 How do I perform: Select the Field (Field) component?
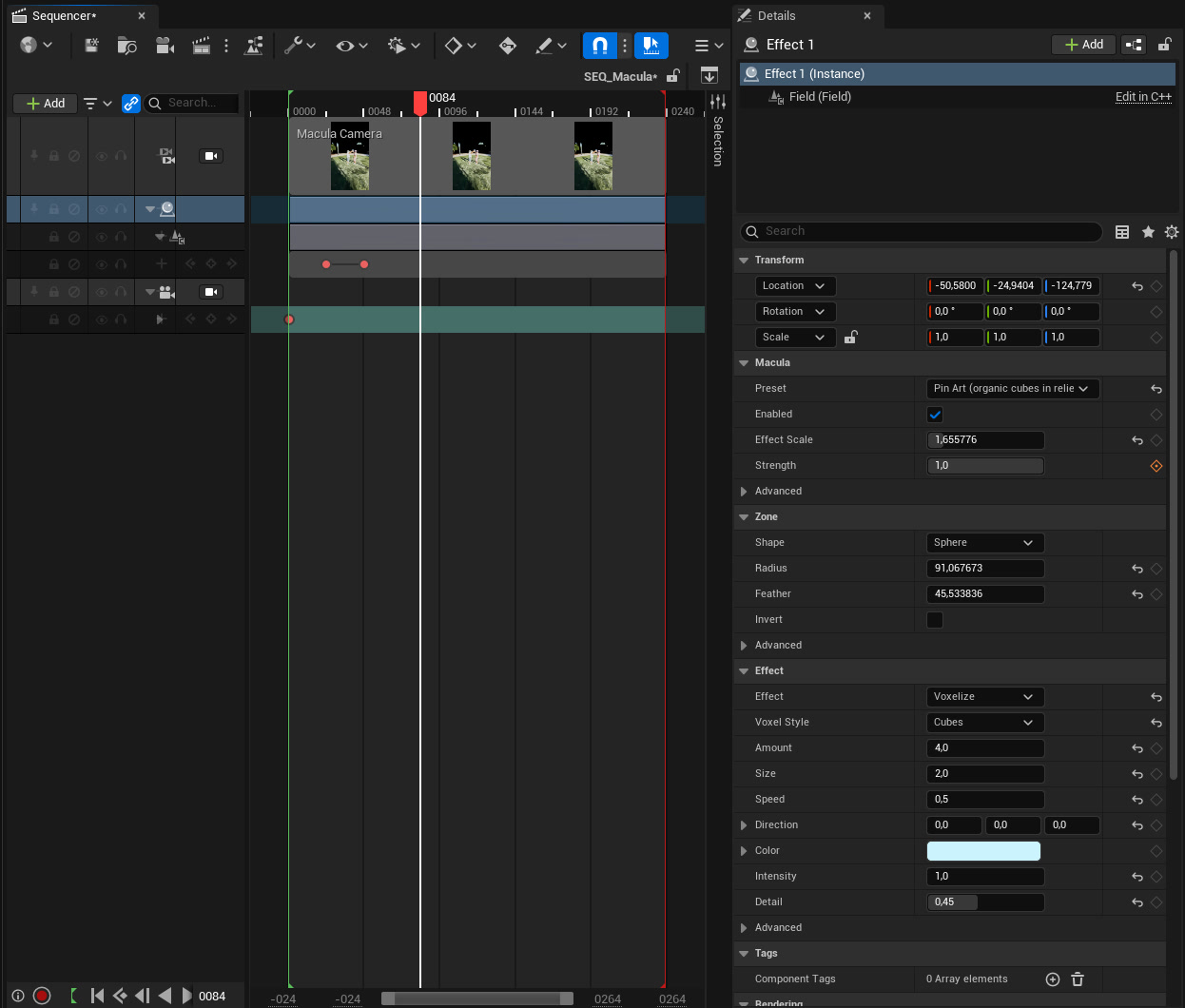820,97
